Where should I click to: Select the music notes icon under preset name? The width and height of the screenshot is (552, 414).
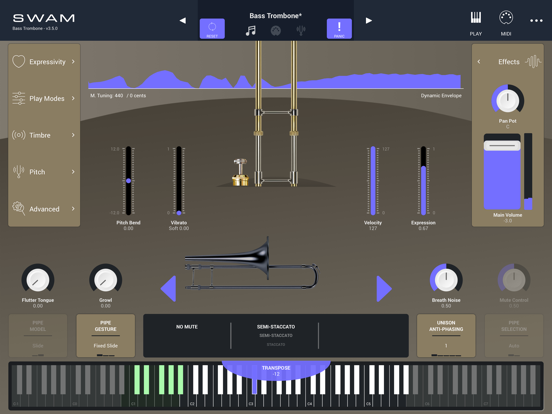251,31
